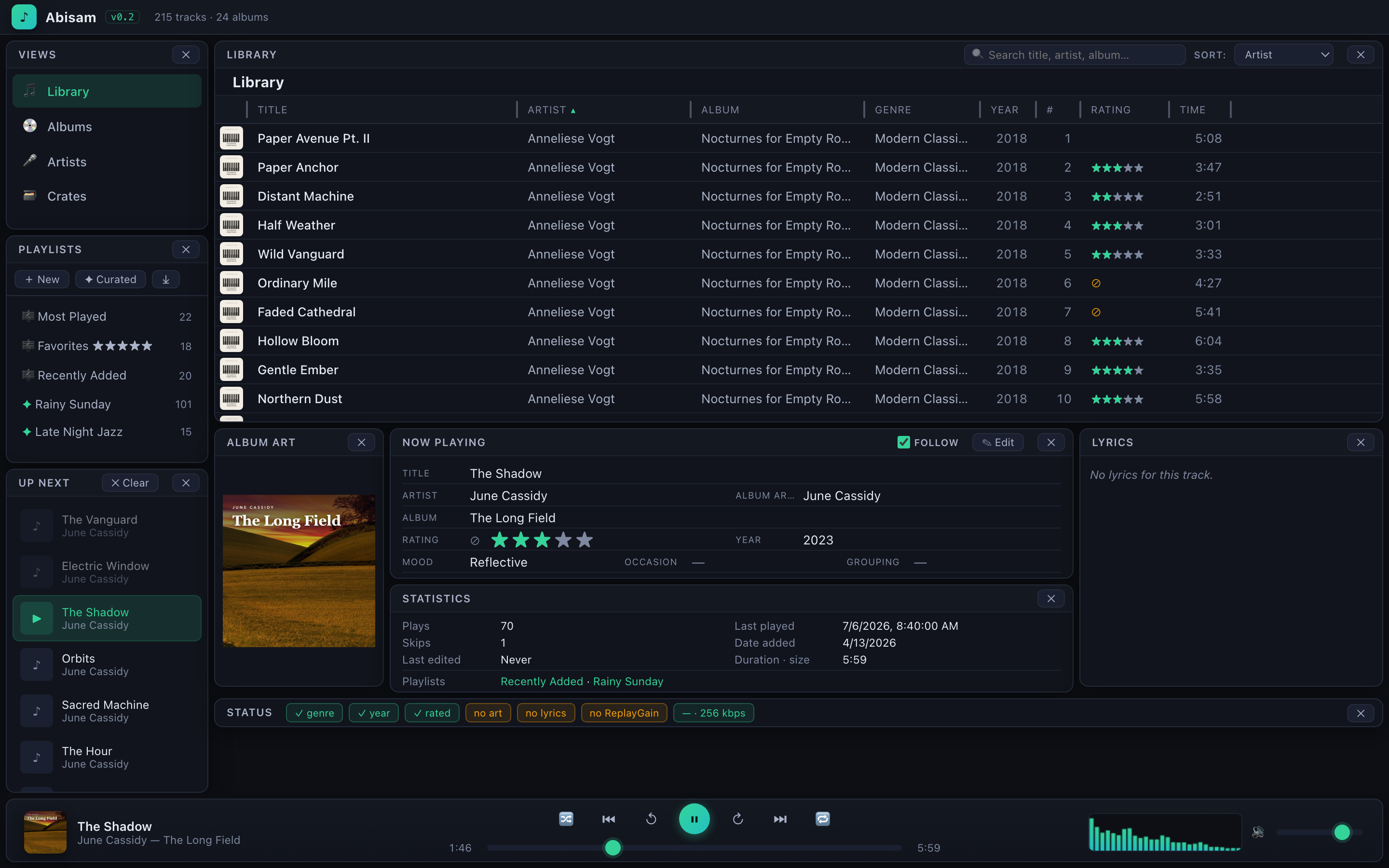This screenshot has width=1389, height=868.
Task: Click the import playlist download icon
Action: tap(166, 279)
